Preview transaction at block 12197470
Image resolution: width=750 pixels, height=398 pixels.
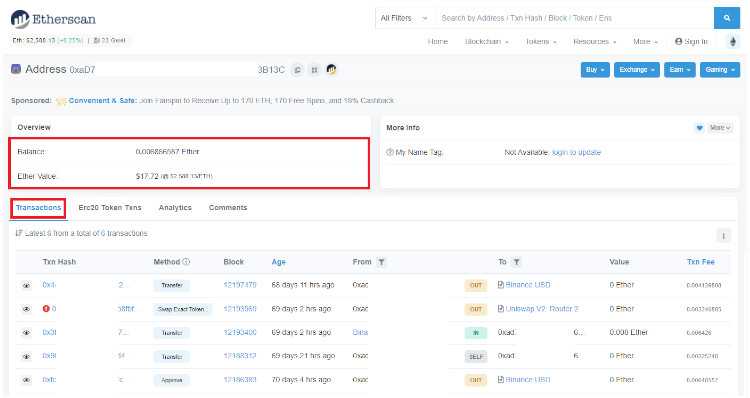(26, 286)
